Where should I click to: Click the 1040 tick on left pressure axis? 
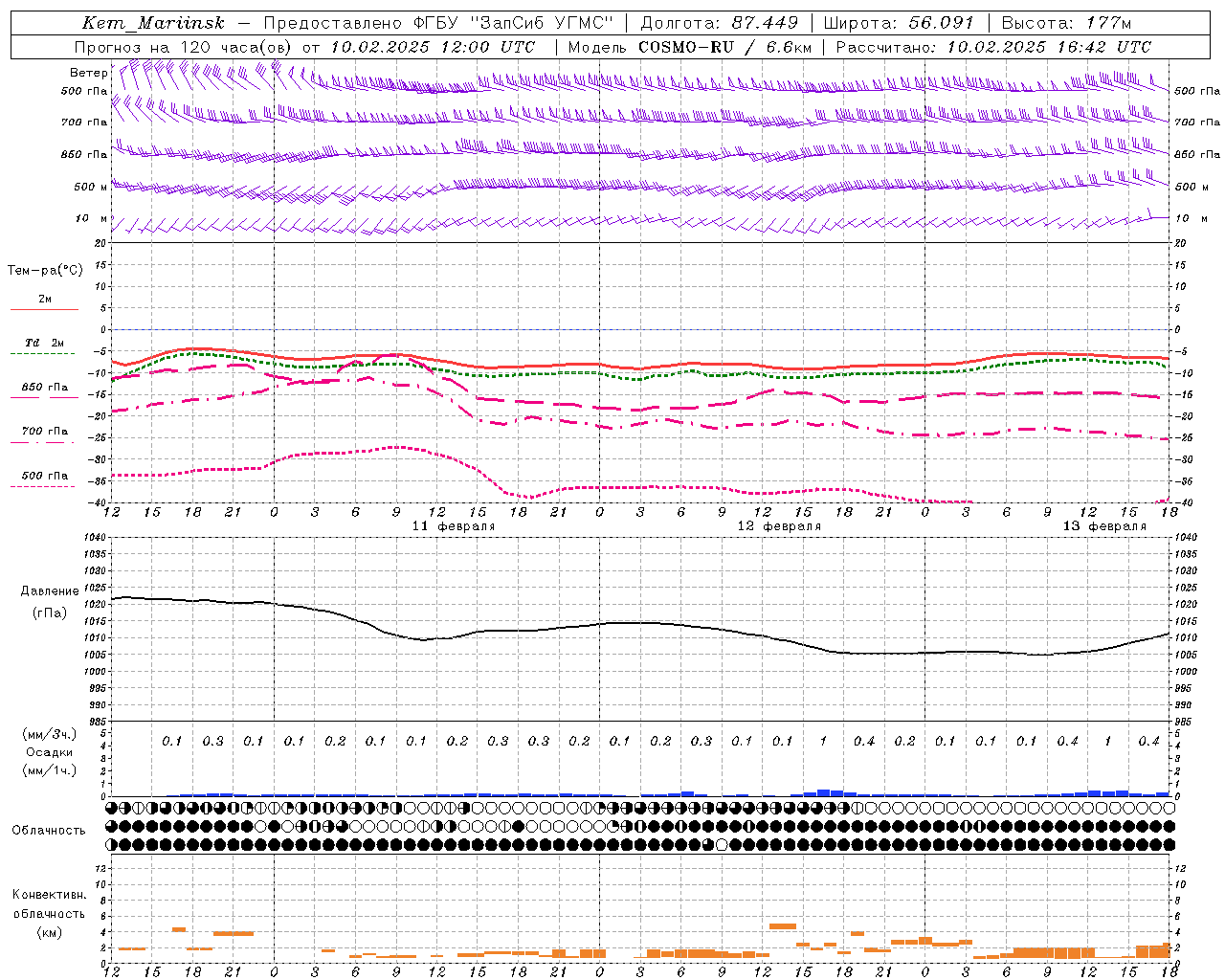96,538
